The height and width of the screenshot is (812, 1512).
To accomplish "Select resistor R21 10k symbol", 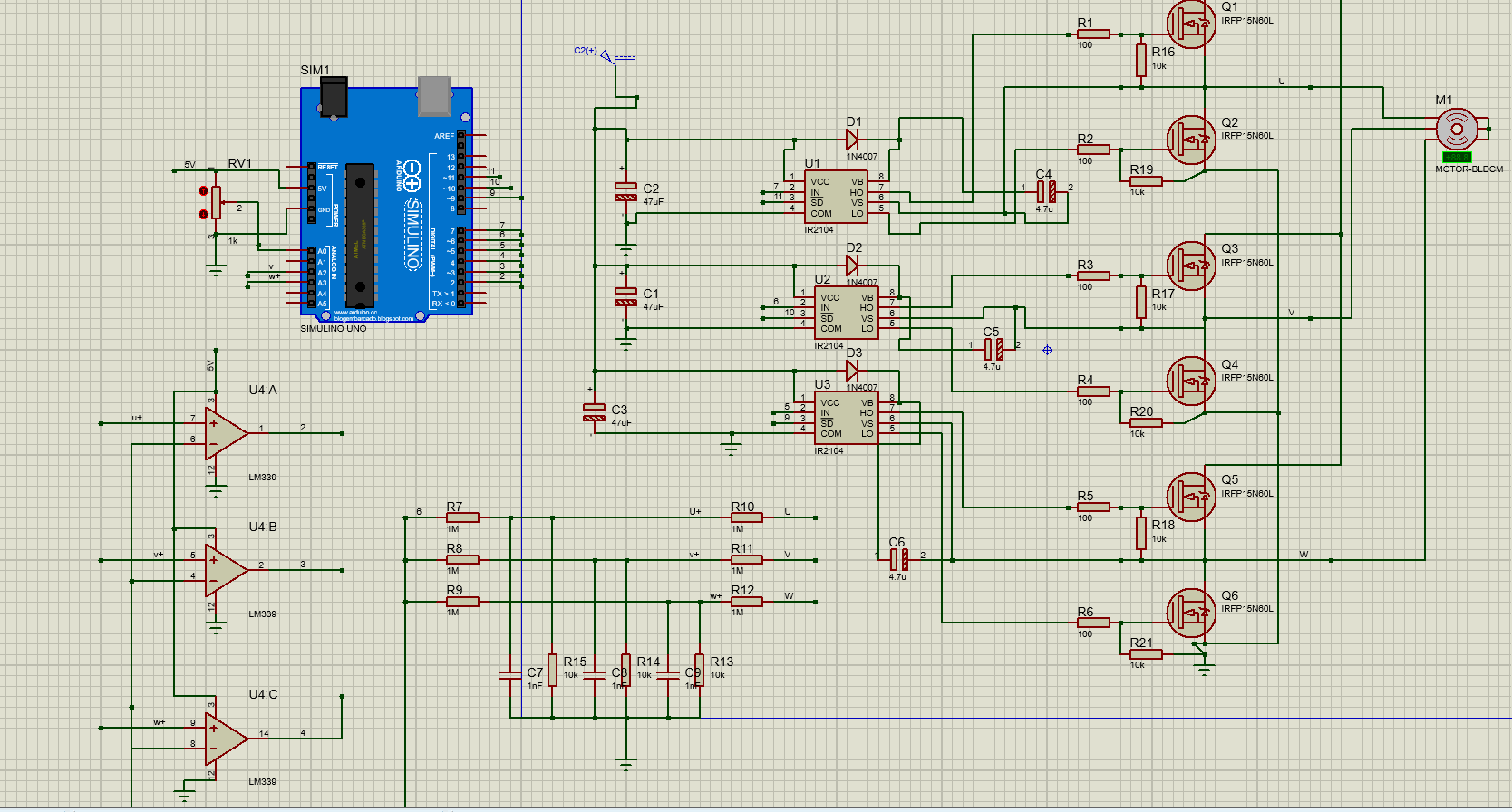I will coord(1146,654).
